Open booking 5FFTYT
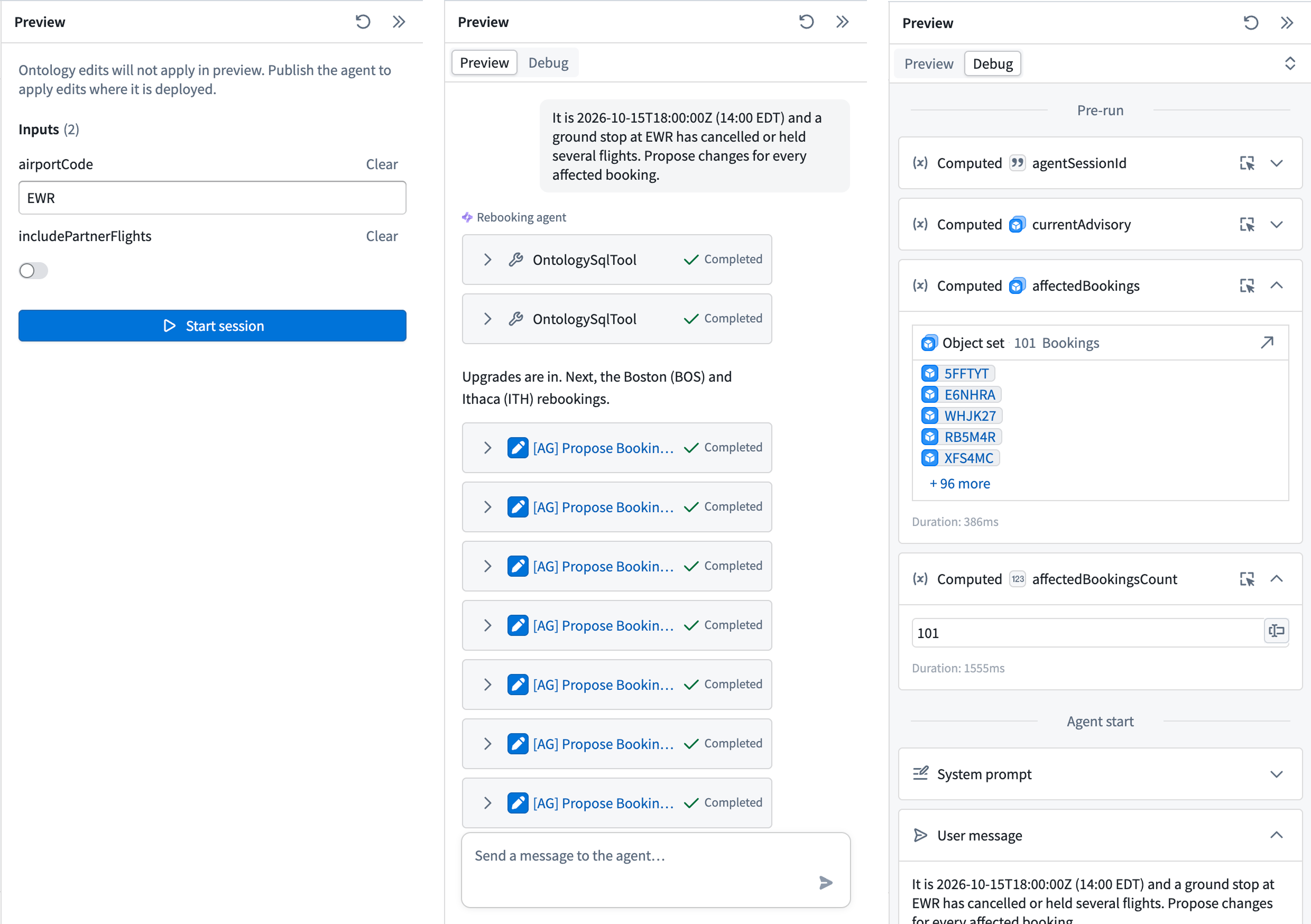 click(x=958, y=374)
